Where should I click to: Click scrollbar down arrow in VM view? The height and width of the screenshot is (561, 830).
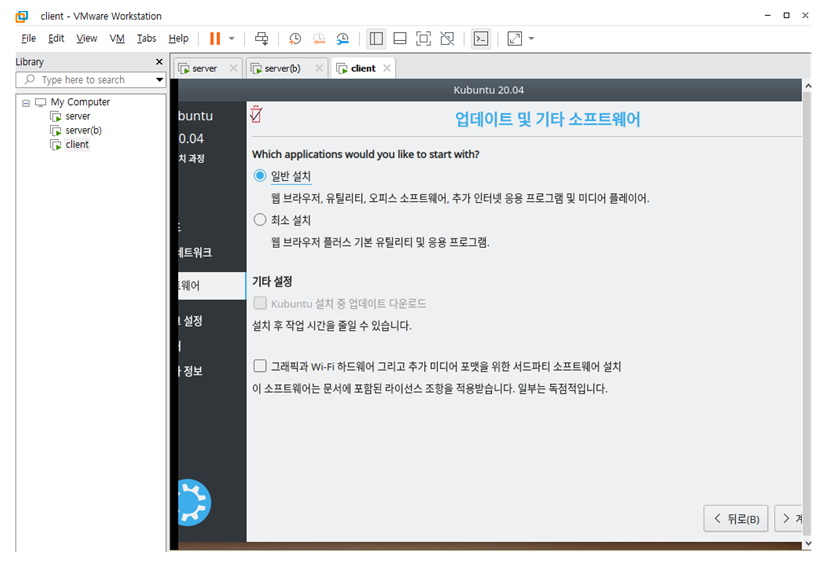[x=808, y=544]
